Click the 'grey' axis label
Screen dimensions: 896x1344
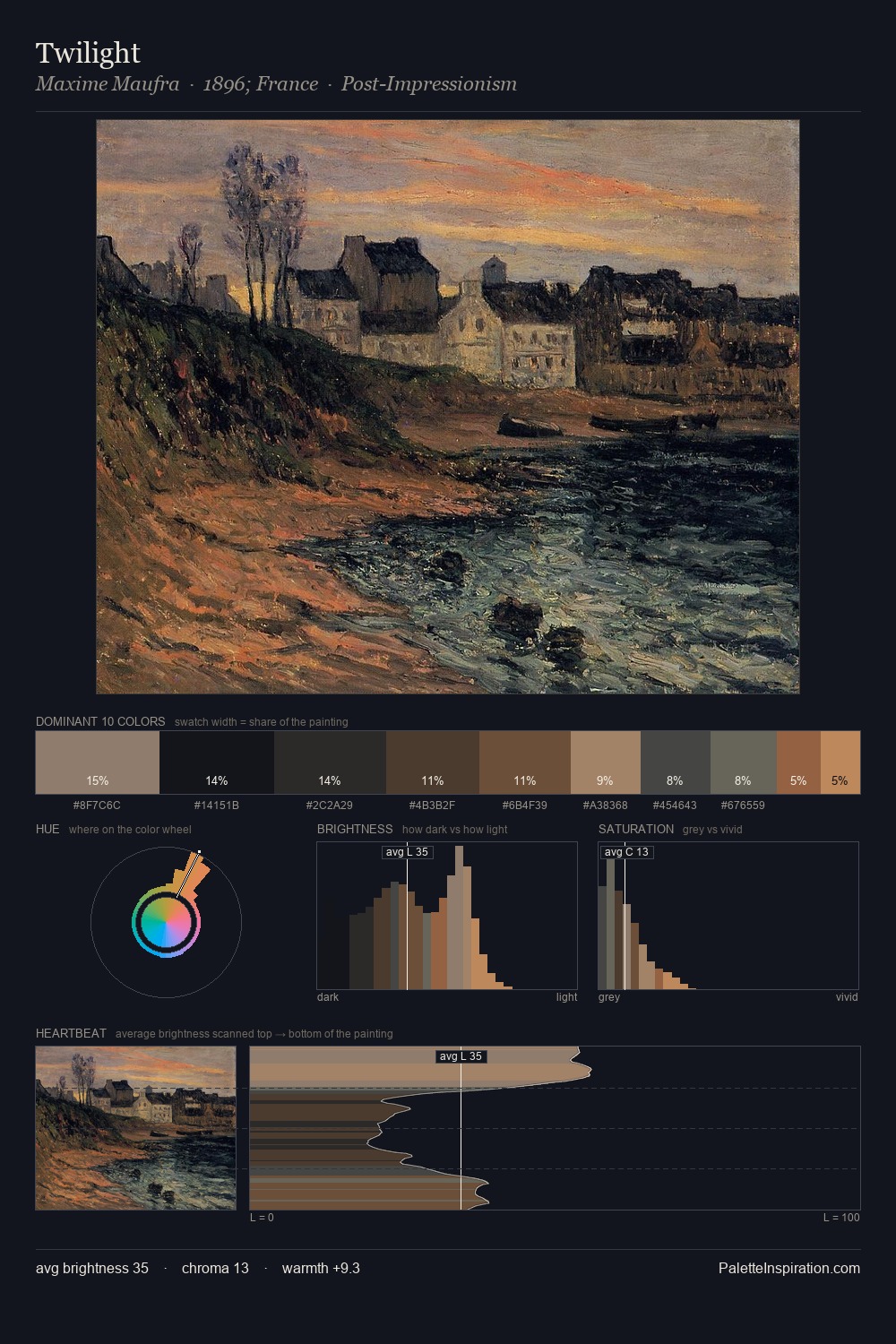[x=609, y=997]
